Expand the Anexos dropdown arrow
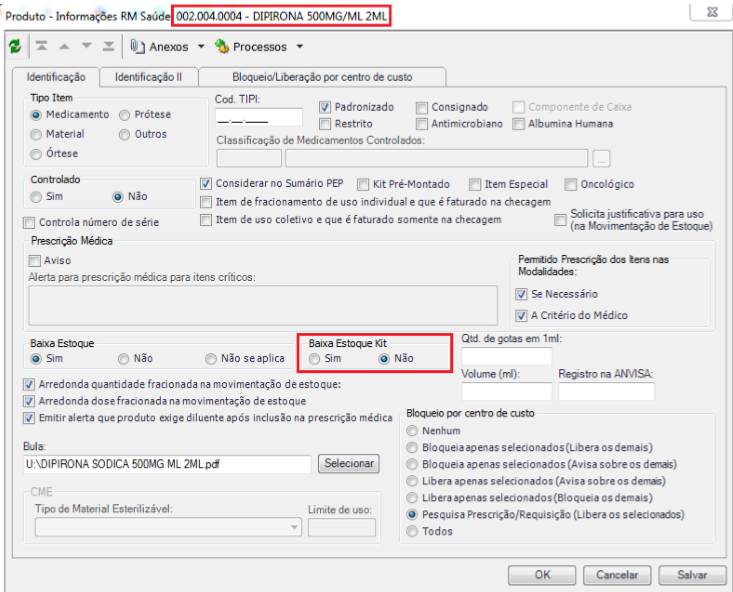This screenshot has width=733, height=592. (201, 46)
